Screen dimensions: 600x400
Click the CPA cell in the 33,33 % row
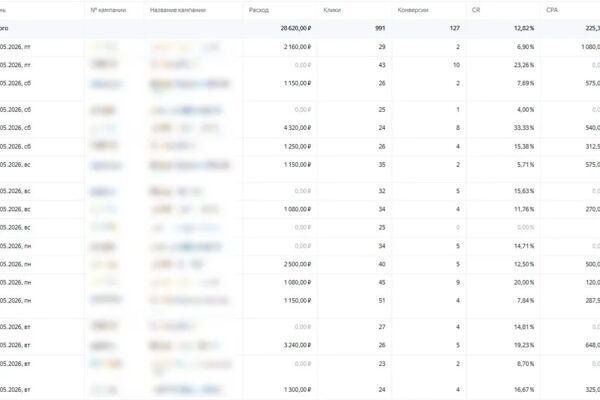[592, 127]
